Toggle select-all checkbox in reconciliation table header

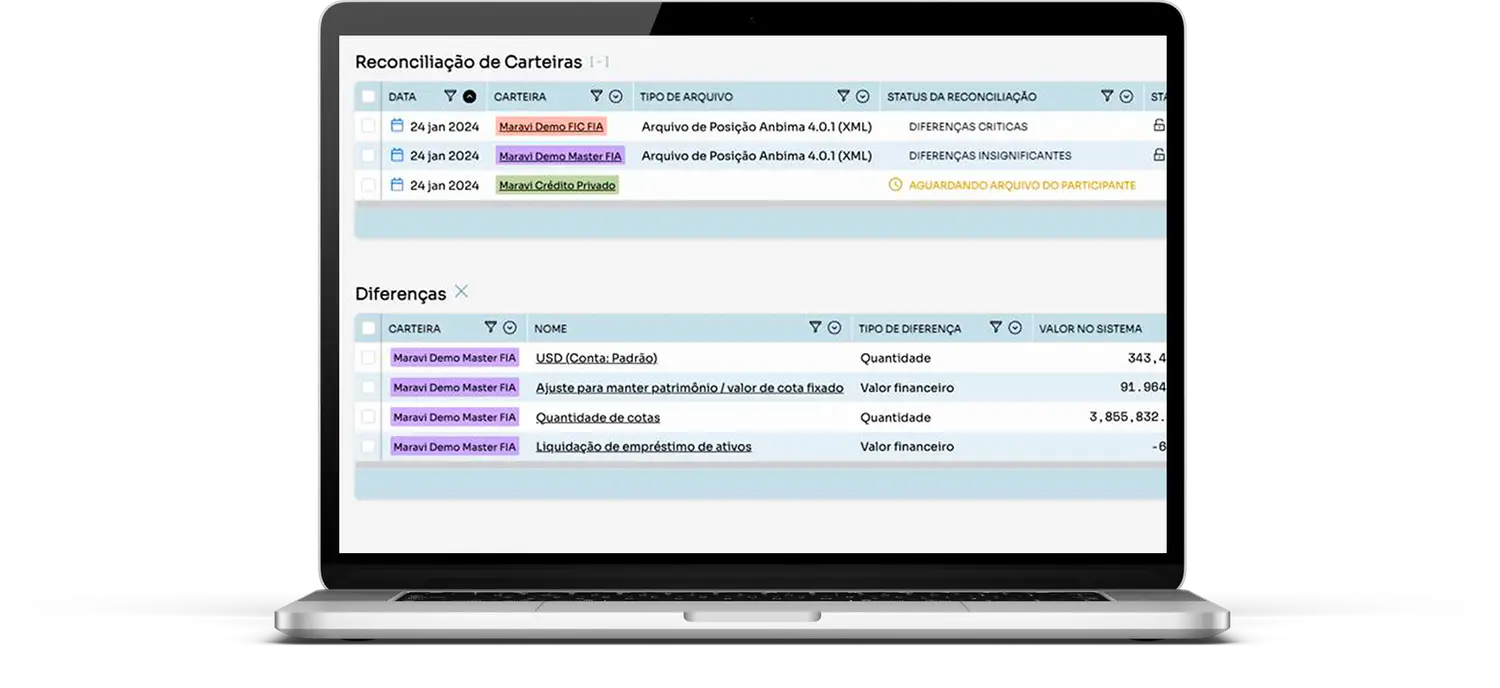click(x=369, y=97)
